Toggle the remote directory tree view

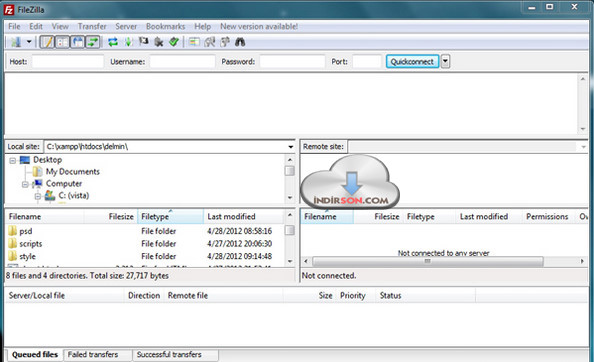pos(78,42)
